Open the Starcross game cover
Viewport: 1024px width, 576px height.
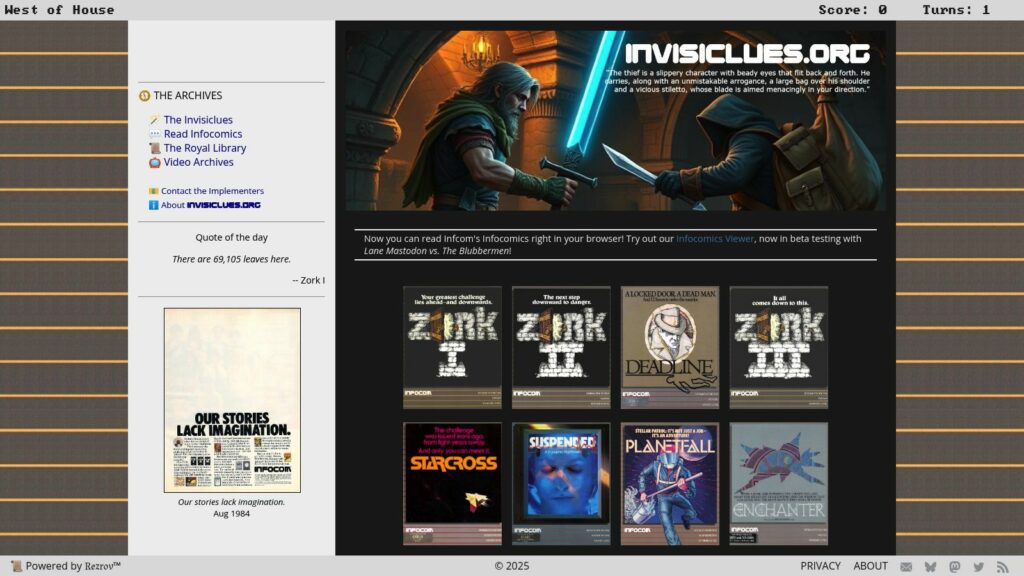tap(453, 484)
